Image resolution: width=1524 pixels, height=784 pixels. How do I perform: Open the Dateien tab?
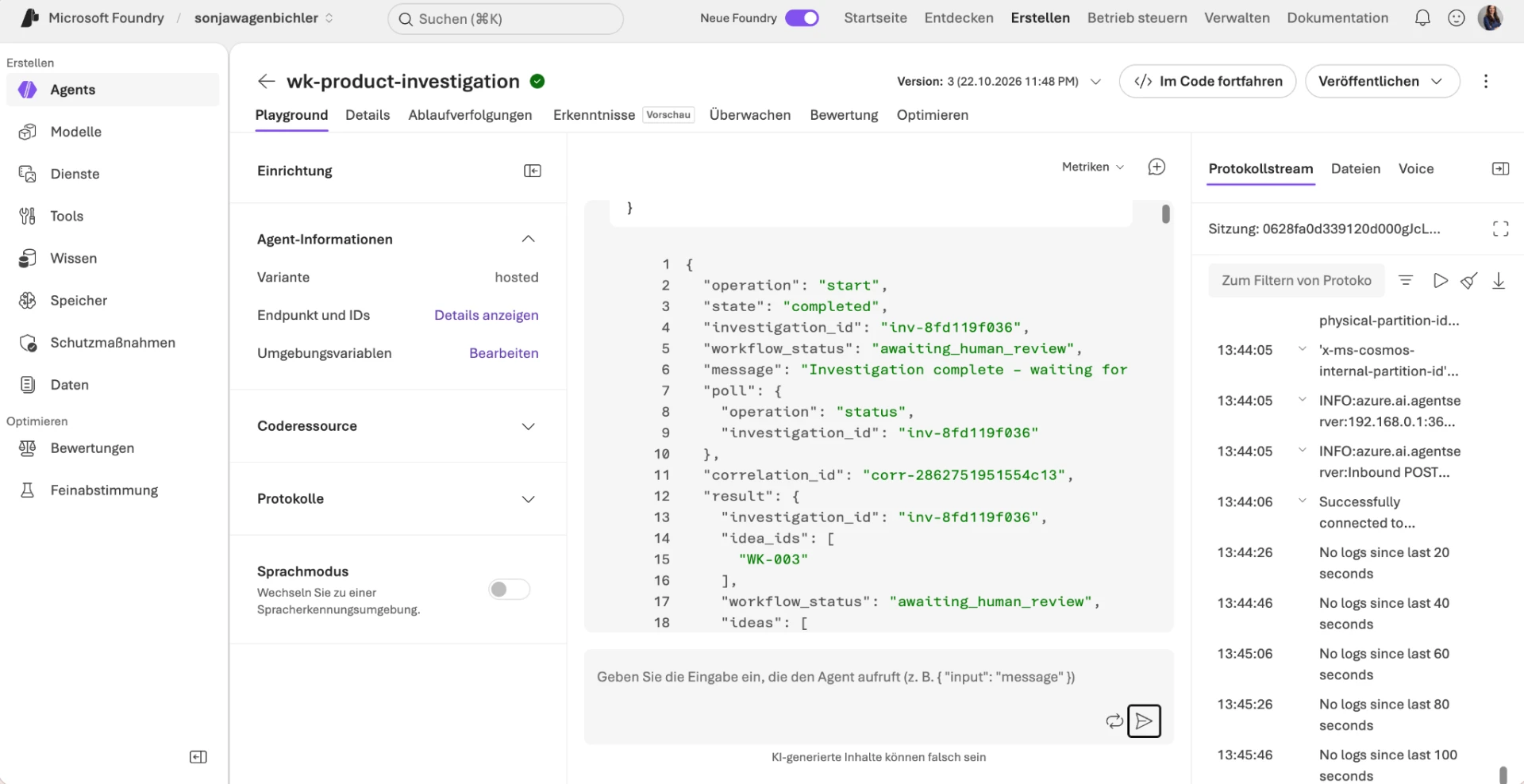click(x=1355, y=169)
